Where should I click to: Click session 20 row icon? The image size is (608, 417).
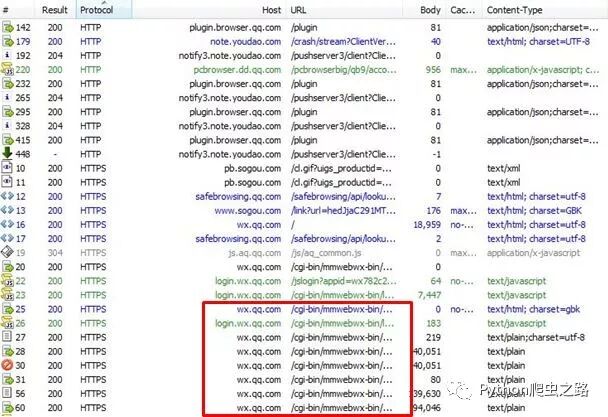click(x=8, y=266)
